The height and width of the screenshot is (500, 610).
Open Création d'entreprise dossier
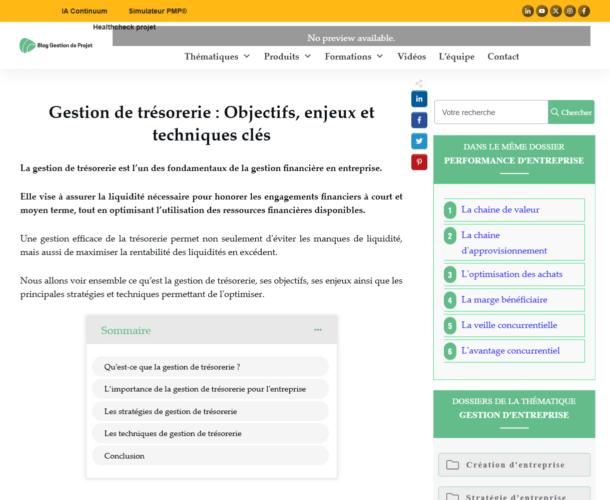(514, 465)
